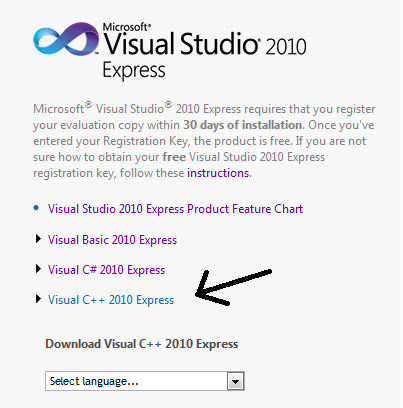Viewport: 403px width, 408px height.
Task: Click the Visual Studio 2010 title text
Action: [x=205, y=44]
